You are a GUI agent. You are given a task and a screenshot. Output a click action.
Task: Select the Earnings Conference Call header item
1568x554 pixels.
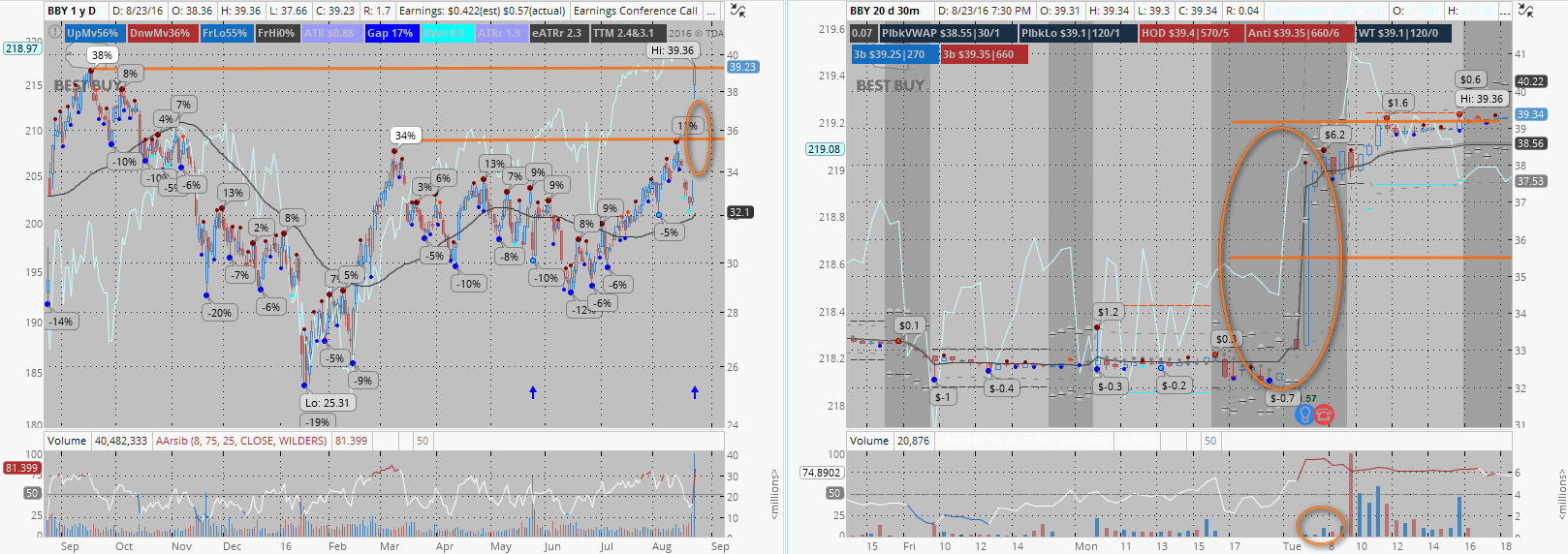point(635,11)
